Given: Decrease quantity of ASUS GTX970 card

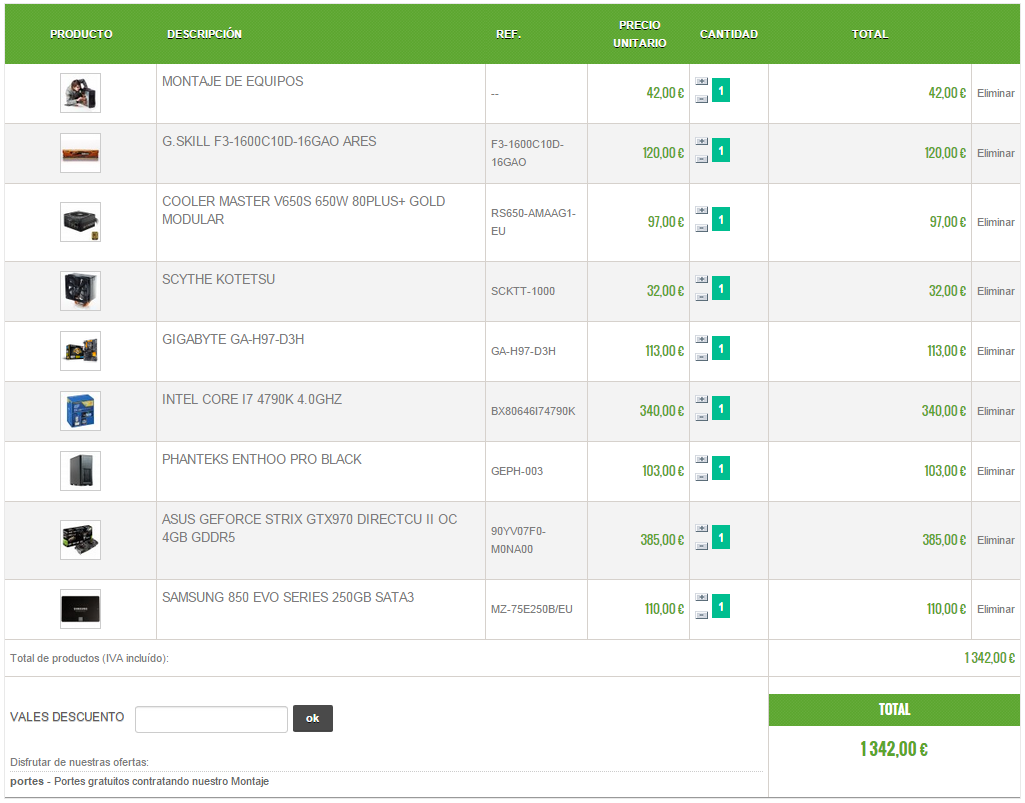Looking at the screenshot, I should tap(701, 546).
